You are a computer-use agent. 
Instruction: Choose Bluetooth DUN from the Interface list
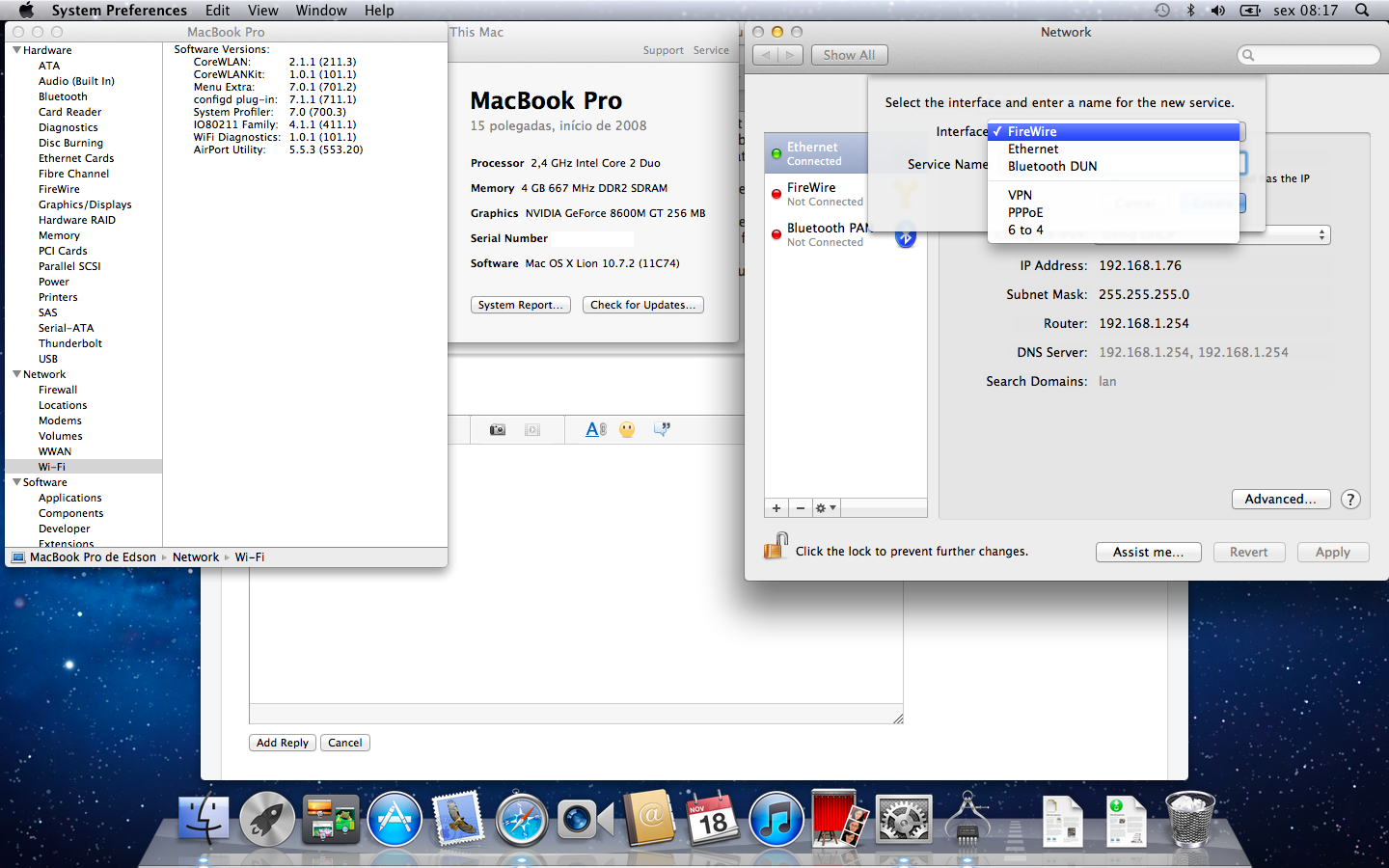coord(1113,167)
